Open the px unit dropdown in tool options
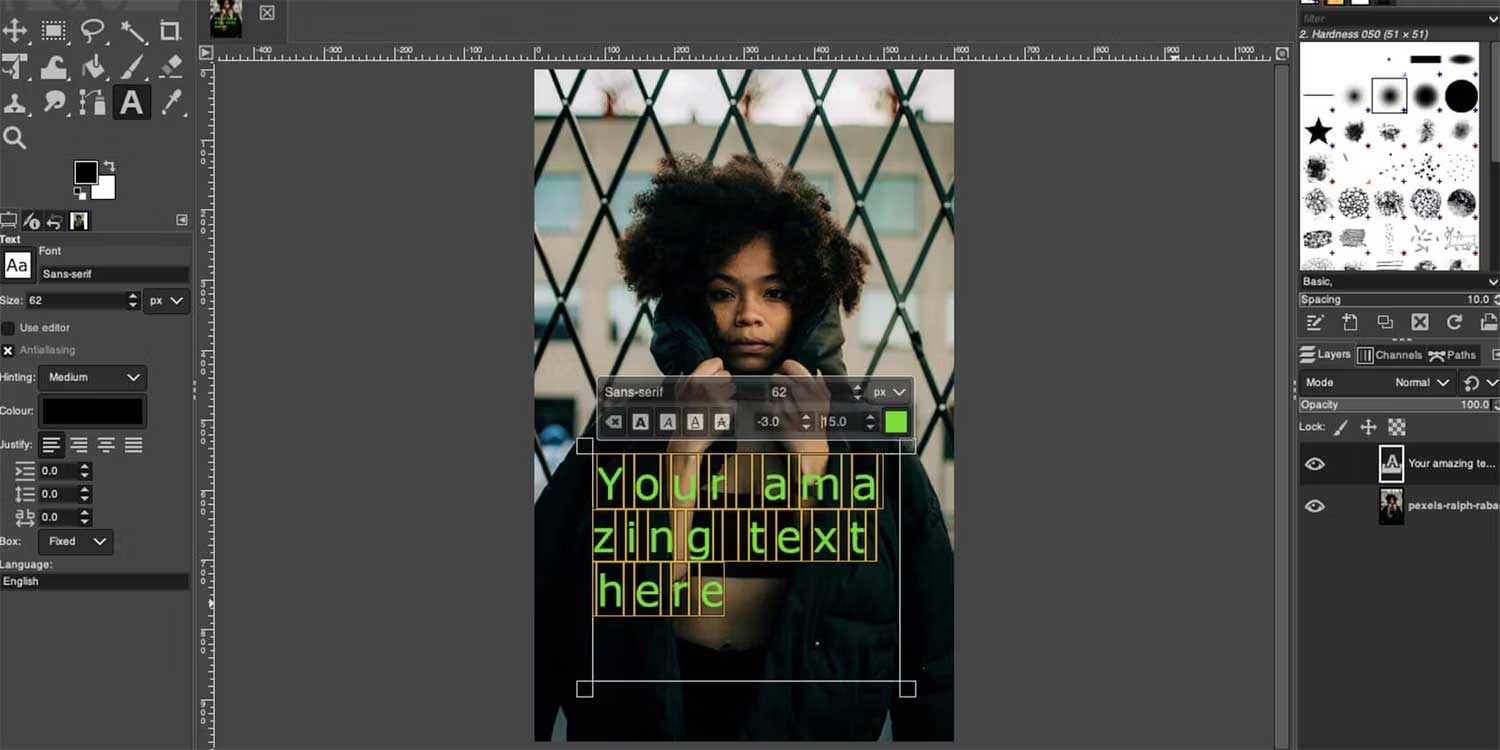1500x750 pixels. (167, 300)
